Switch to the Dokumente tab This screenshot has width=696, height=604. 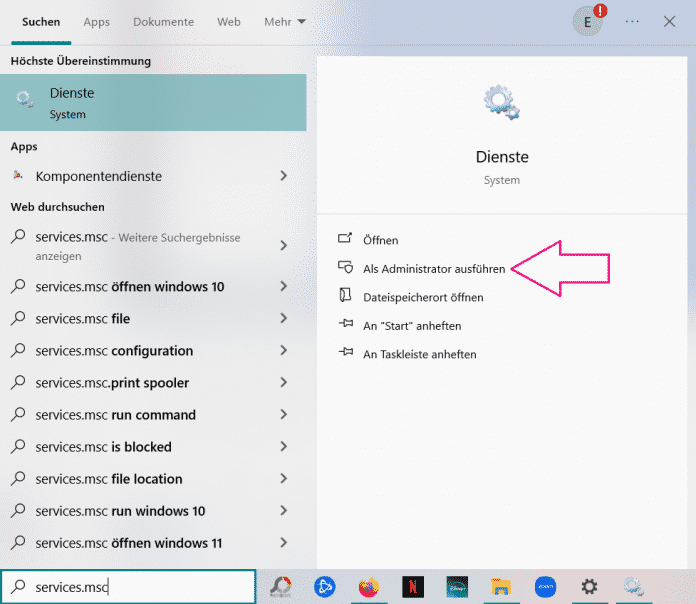point(163,21)
